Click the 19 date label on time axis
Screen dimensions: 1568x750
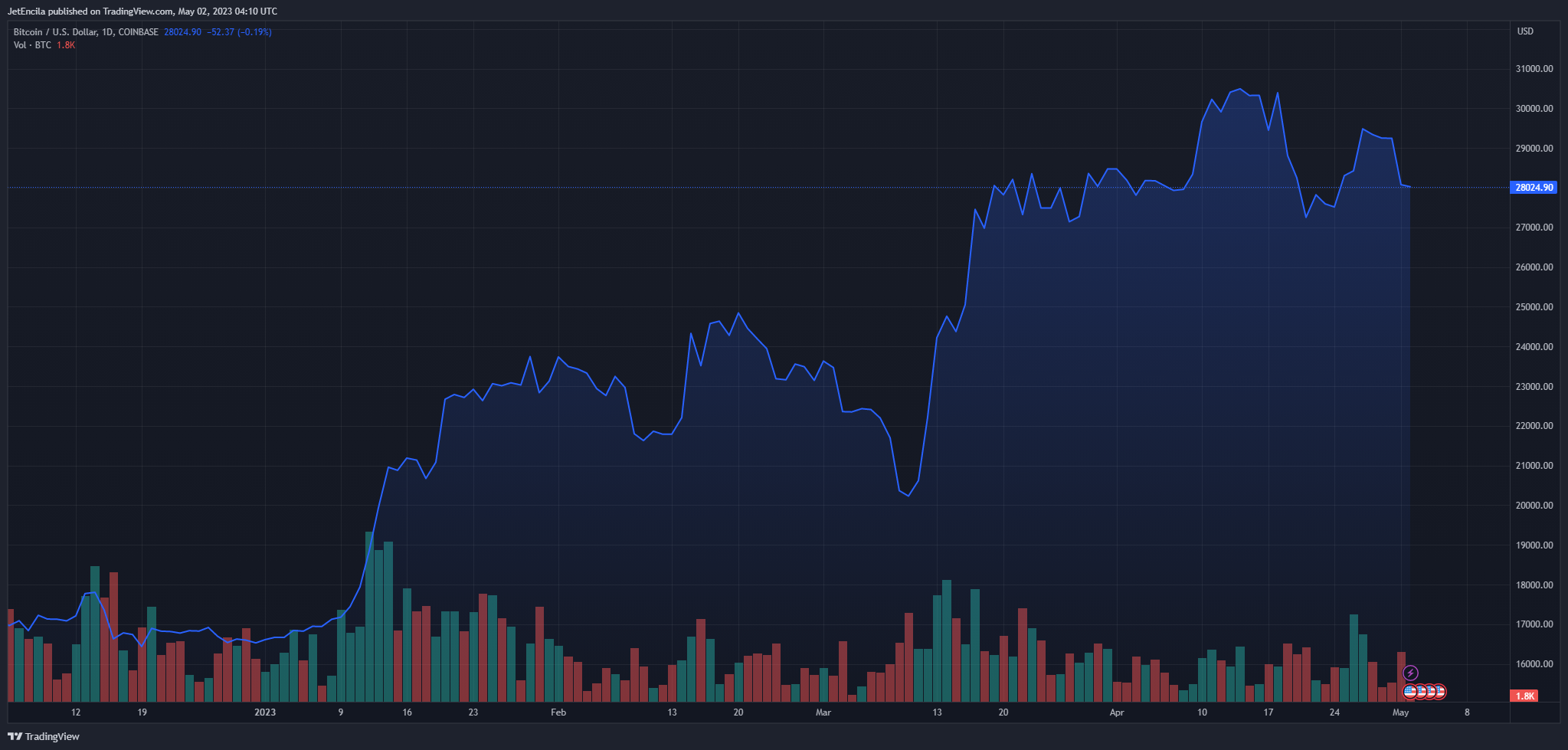click(142, 712)
